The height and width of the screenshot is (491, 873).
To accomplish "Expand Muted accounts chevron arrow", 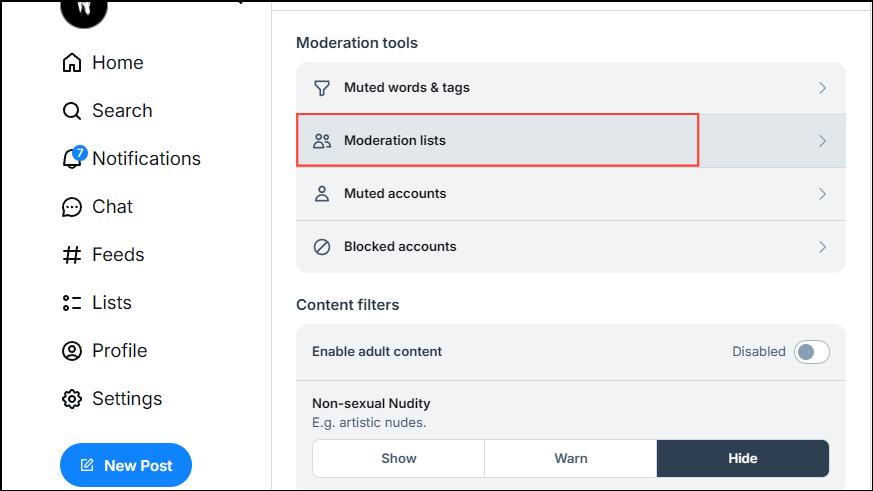I will pyautogui.click(x=822, y=194).
